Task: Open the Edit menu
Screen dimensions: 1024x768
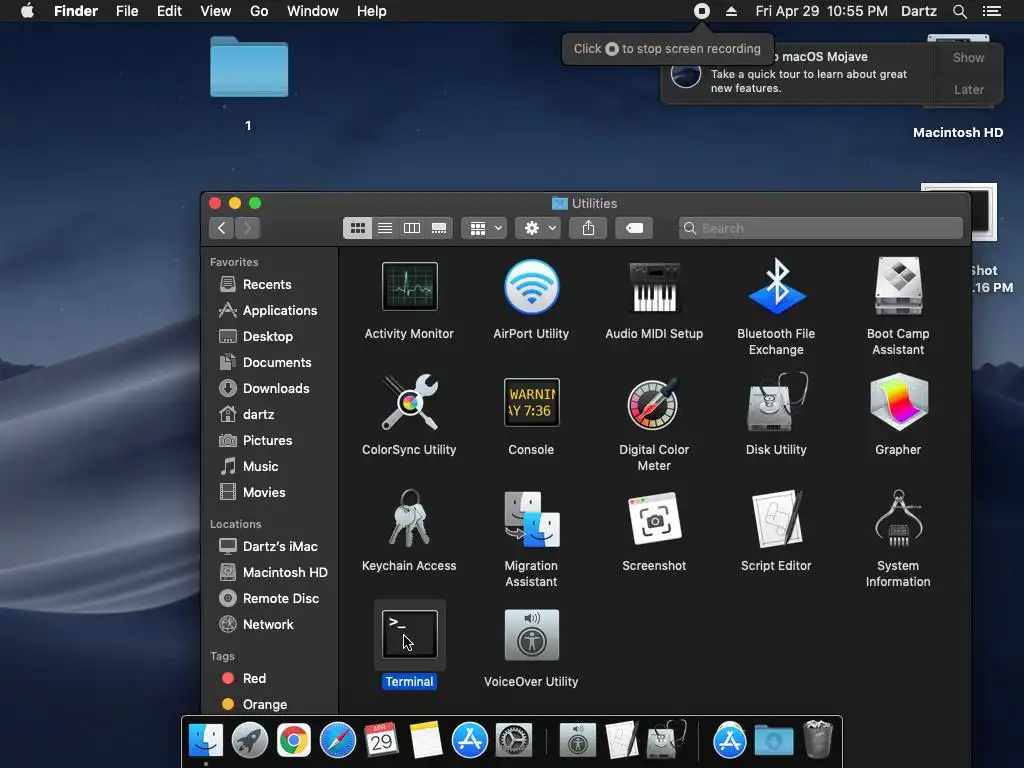Action: (169, 11)
